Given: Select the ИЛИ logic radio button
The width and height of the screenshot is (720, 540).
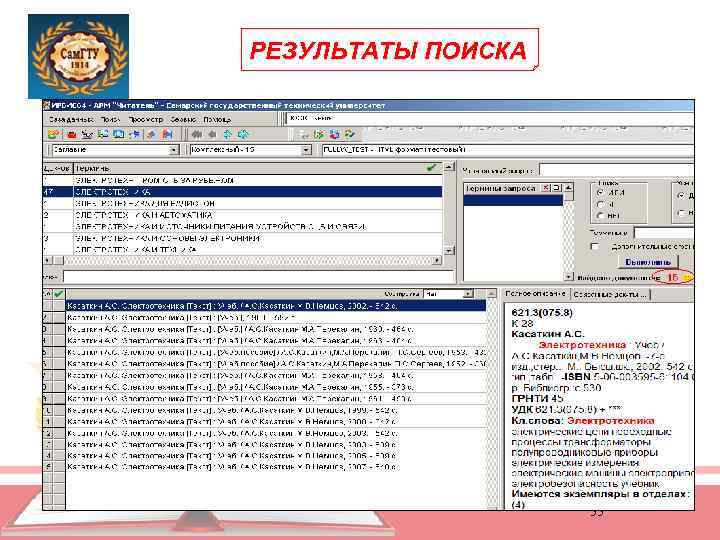Looking at the screenshot, I should point(600,193).
